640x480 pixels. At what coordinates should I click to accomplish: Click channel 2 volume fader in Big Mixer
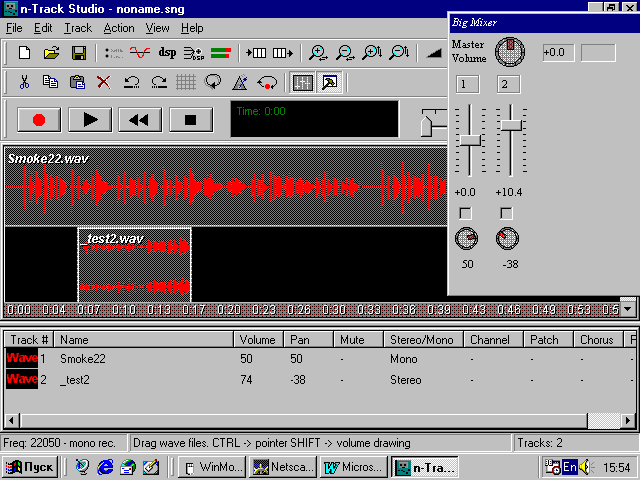pos(511,125)
